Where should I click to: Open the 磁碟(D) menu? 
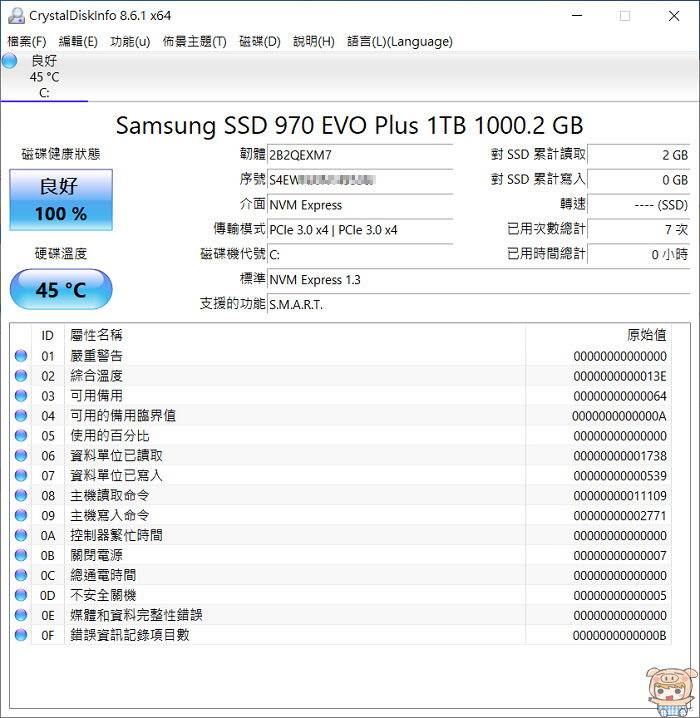[260, 42]
